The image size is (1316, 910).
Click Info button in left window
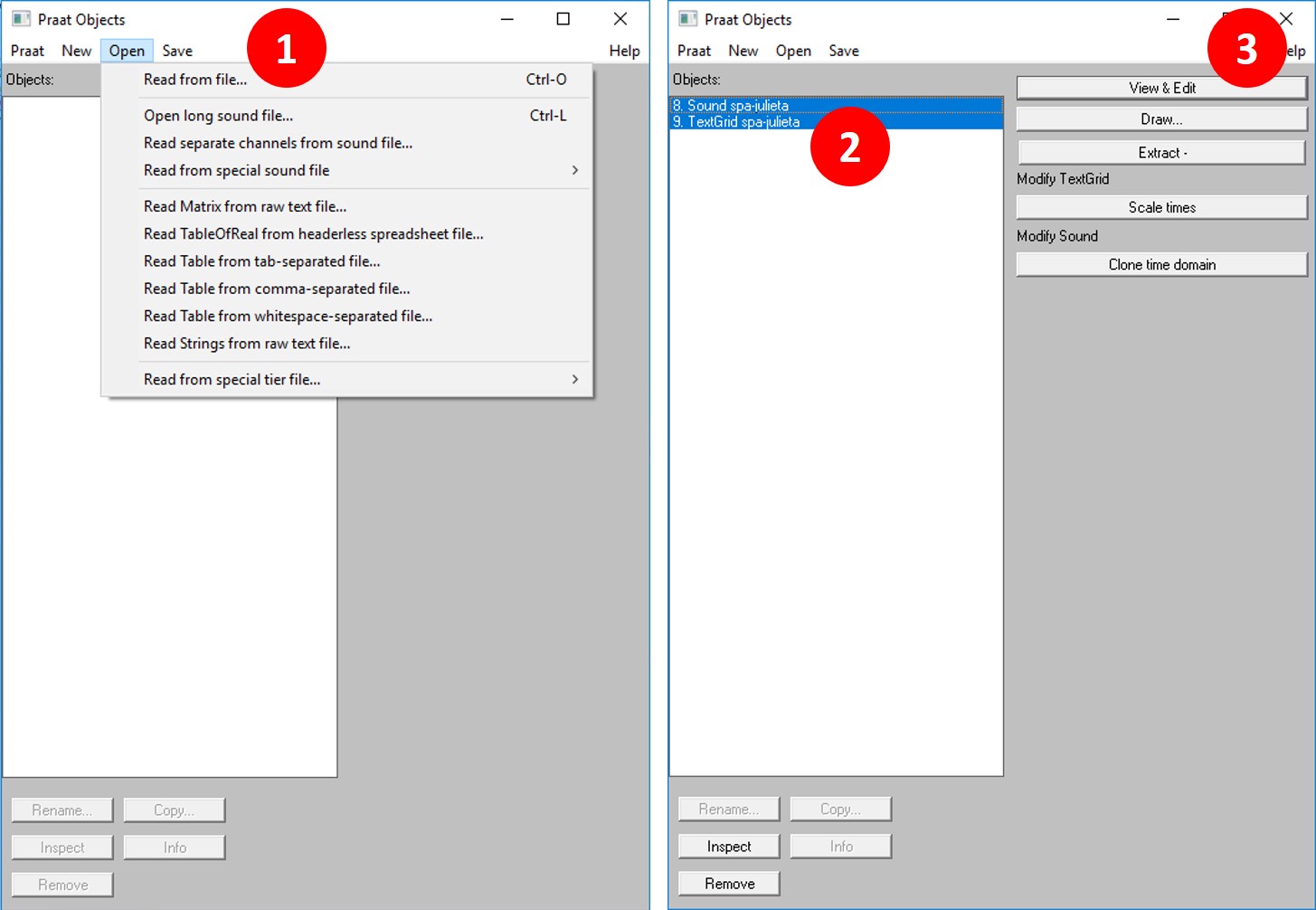click(x=175, y=848)
